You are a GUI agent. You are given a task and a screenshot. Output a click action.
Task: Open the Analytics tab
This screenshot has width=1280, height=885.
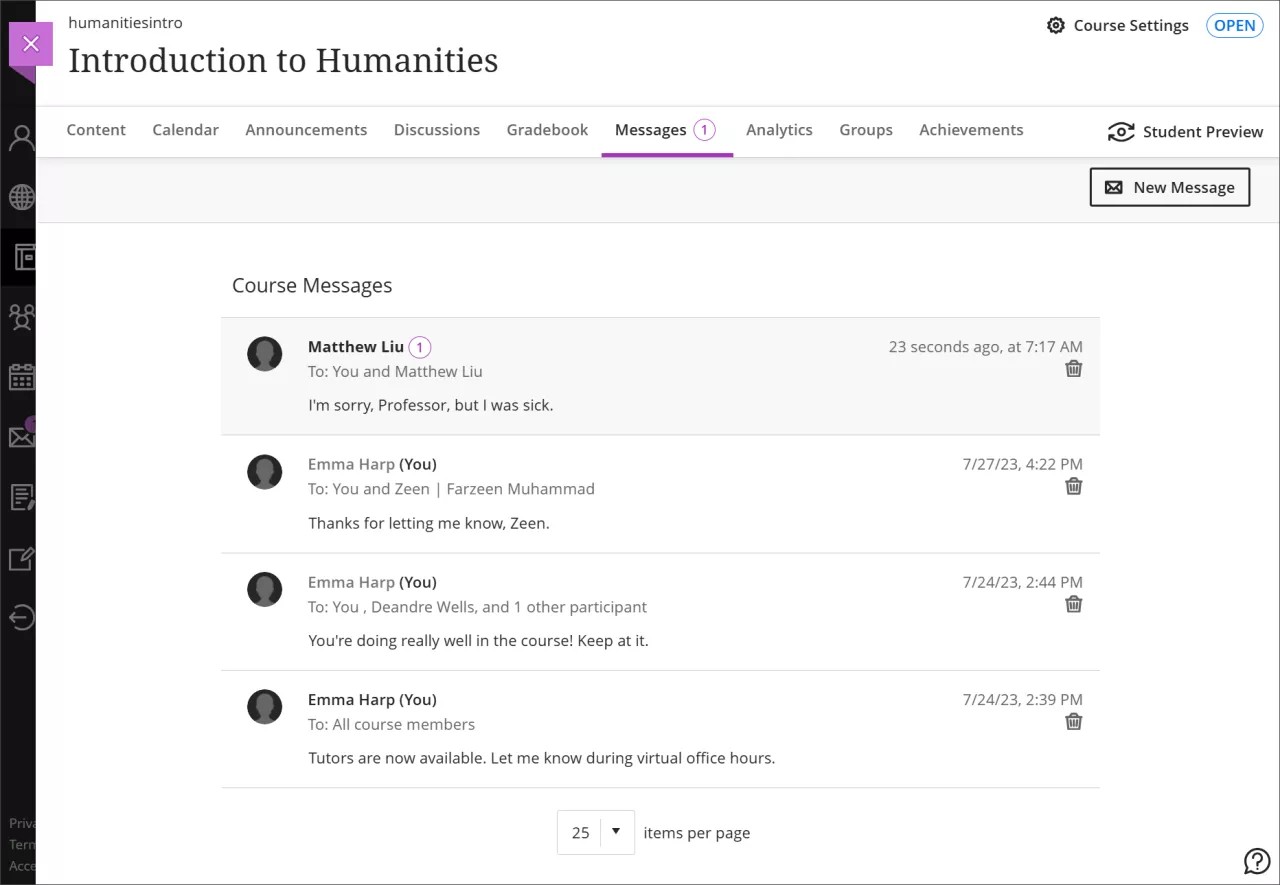(779, 129)
